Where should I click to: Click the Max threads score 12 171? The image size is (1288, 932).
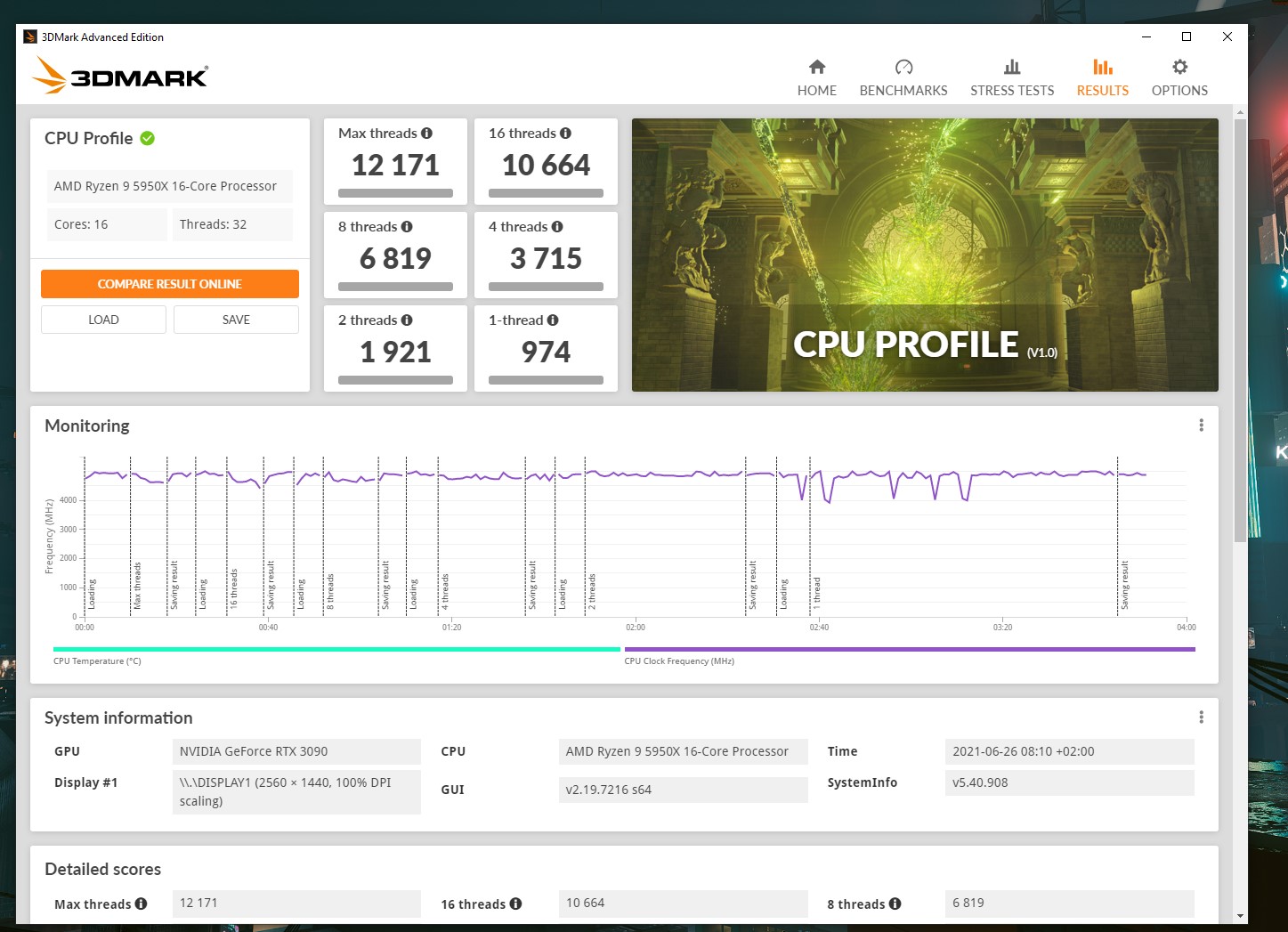pos(395,166)
